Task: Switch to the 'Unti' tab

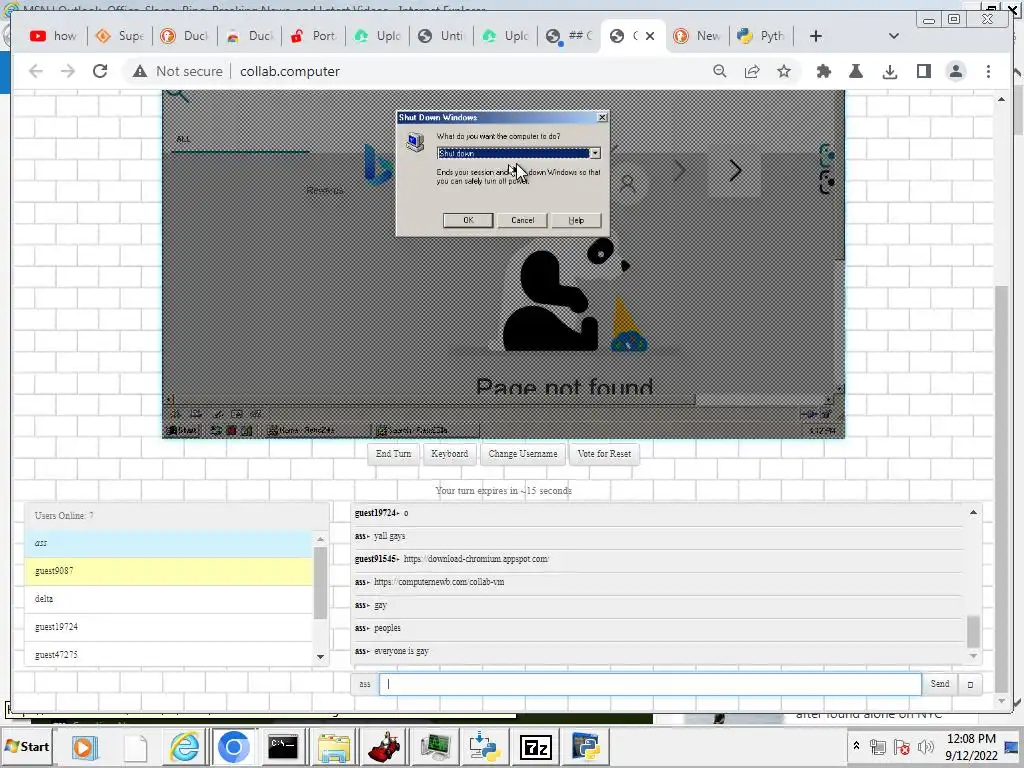Action: point(441,36)
